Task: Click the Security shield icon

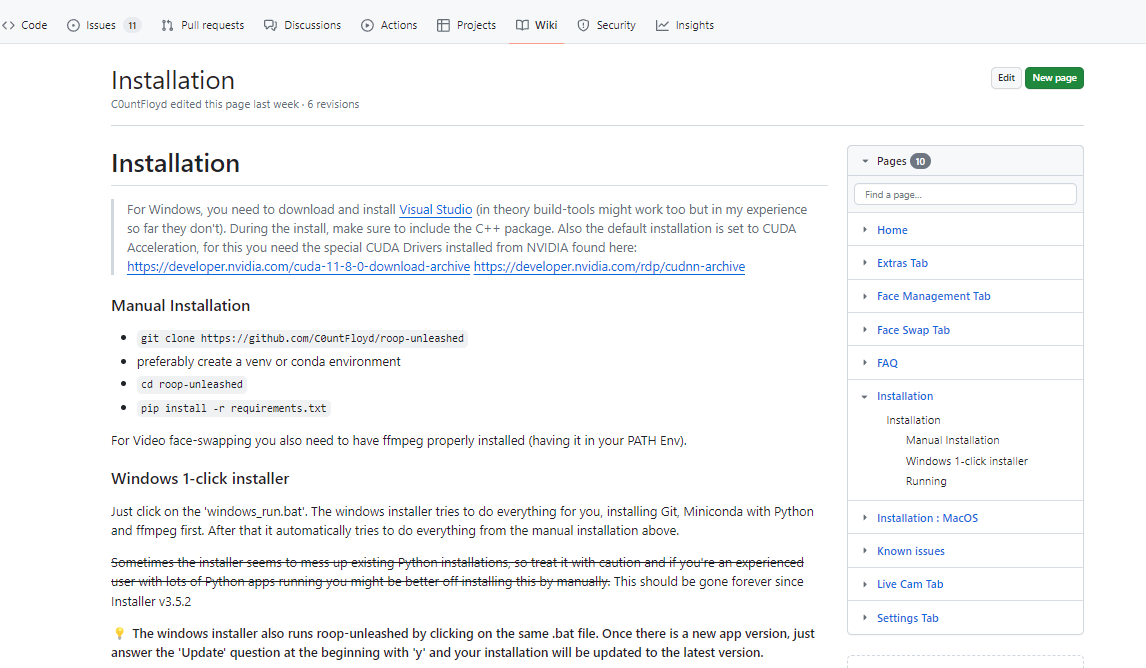Action: coord(583,25)
